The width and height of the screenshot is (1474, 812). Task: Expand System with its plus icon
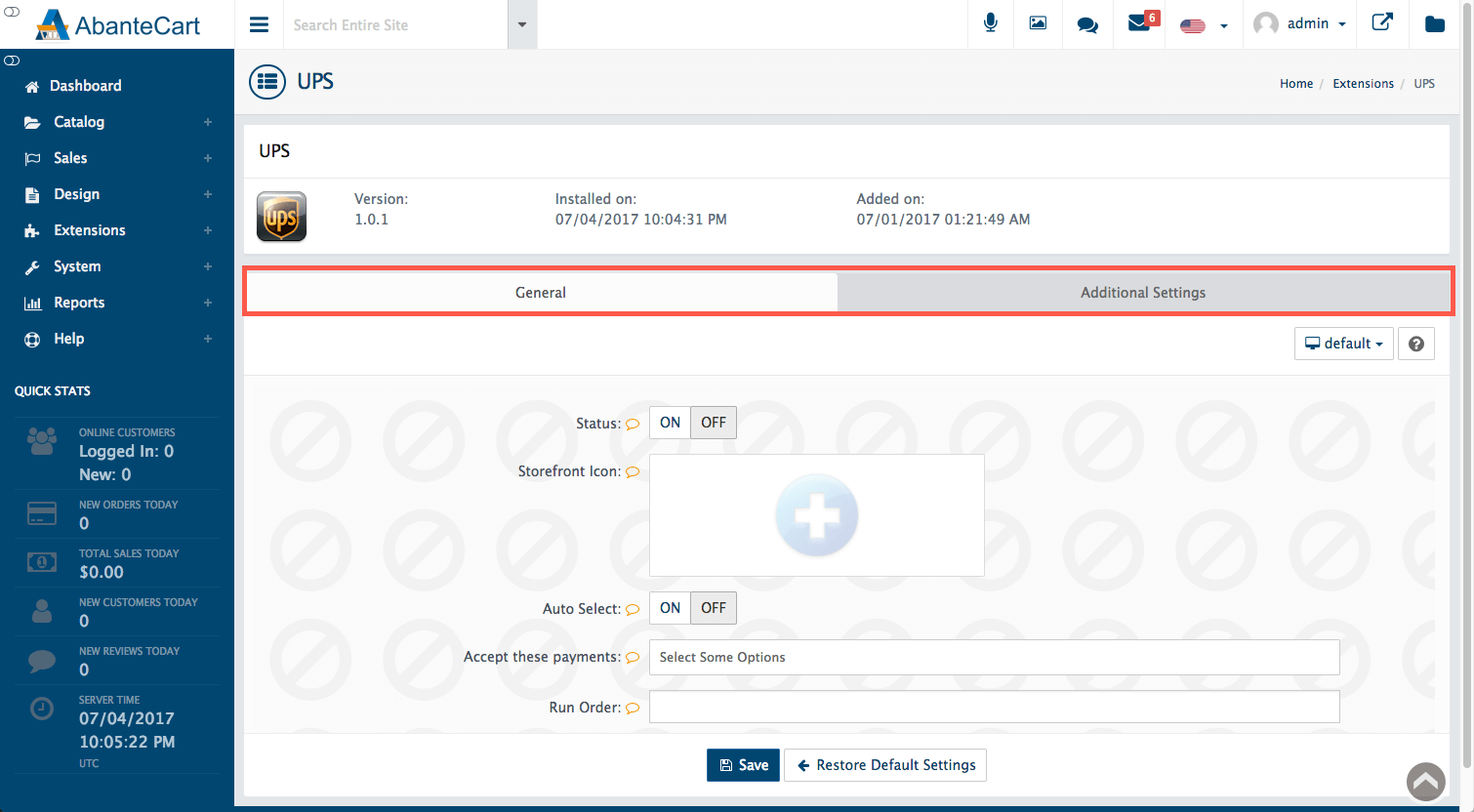(208, 266)
